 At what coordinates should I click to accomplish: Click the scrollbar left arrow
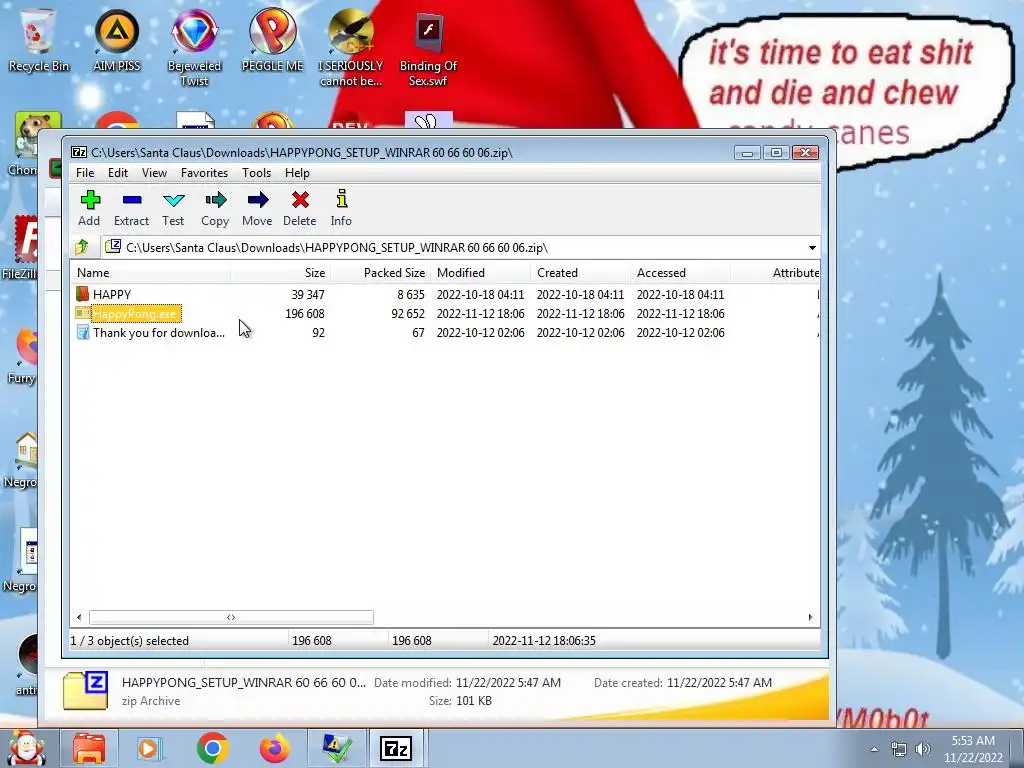pyautogui.click(x=79, y=617)
